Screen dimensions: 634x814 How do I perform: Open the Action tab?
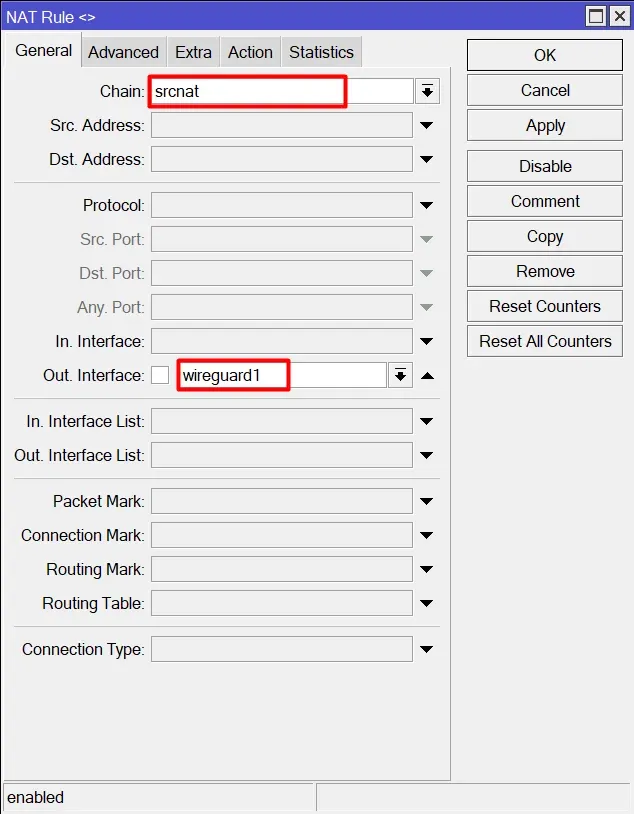coord(250,52)
